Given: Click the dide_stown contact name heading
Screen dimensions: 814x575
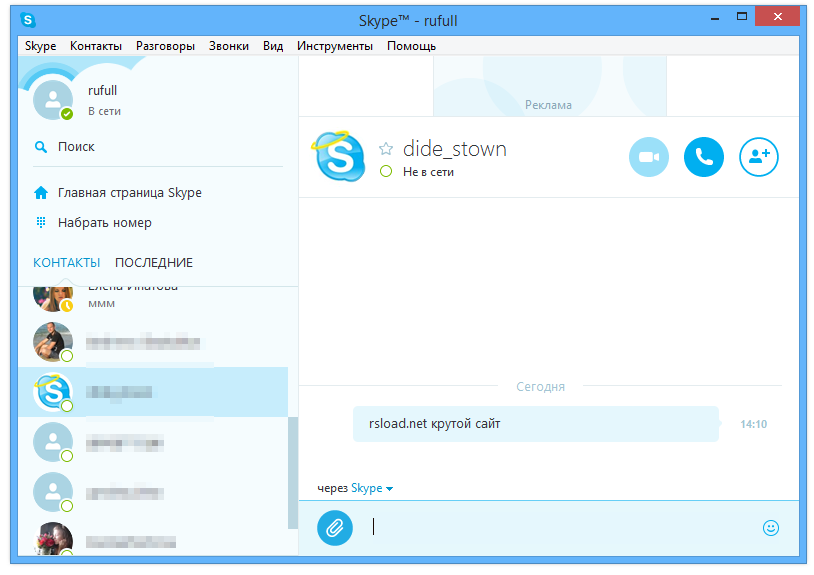Looking at the screenshot, I should [454, 149].
